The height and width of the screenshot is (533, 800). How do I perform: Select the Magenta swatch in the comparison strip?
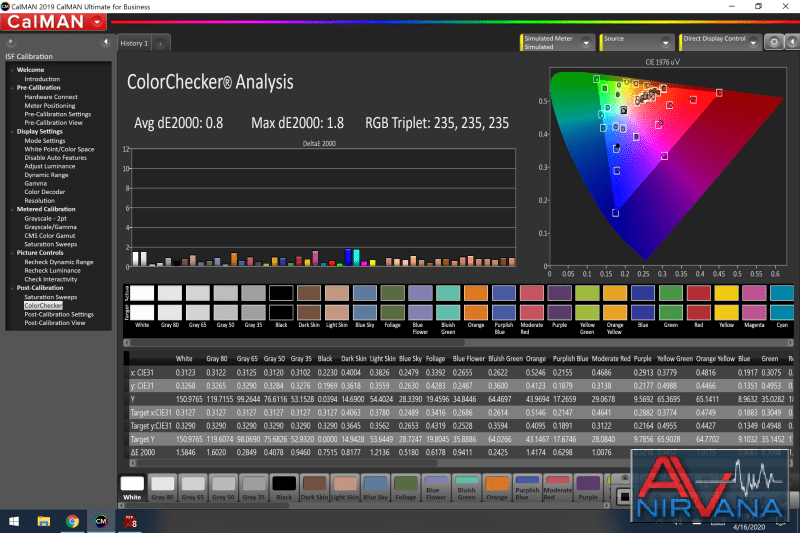point(754,302)
